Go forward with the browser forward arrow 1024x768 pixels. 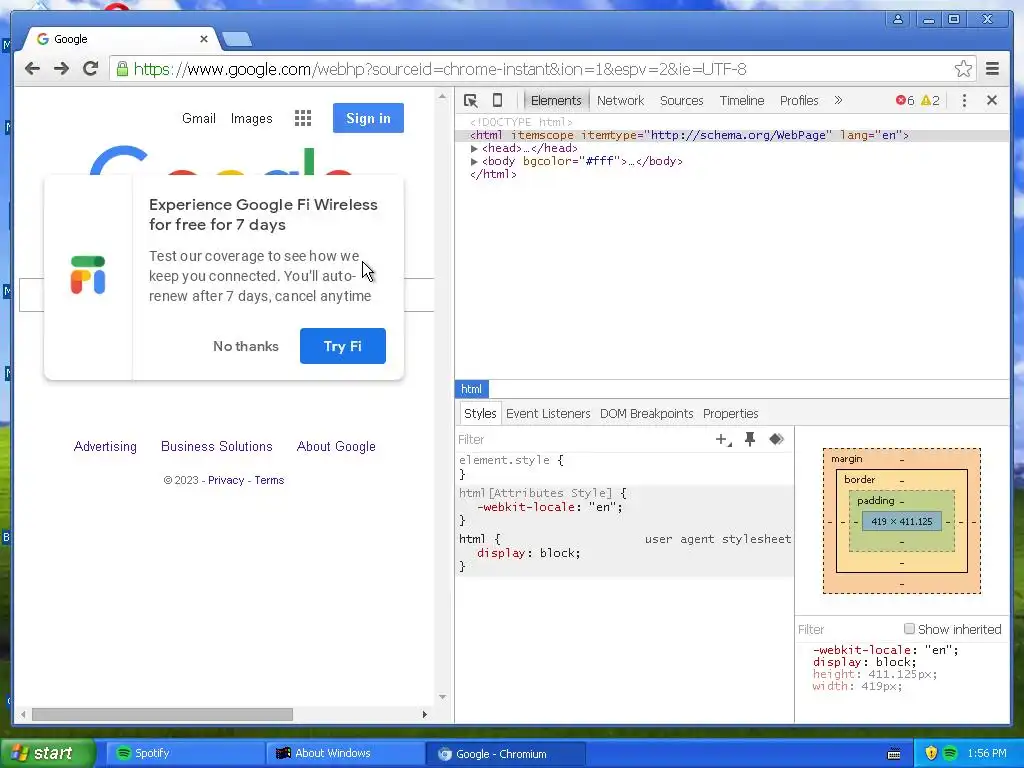click(61, 69)
